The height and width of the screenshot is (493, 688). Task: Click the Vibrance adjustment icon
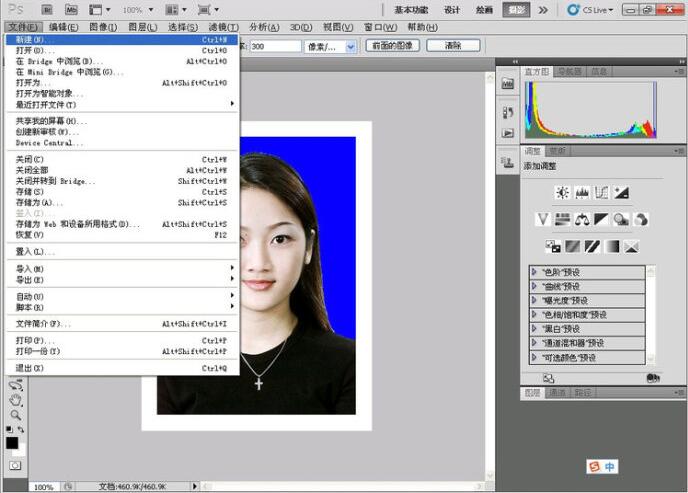click(543, 219)
